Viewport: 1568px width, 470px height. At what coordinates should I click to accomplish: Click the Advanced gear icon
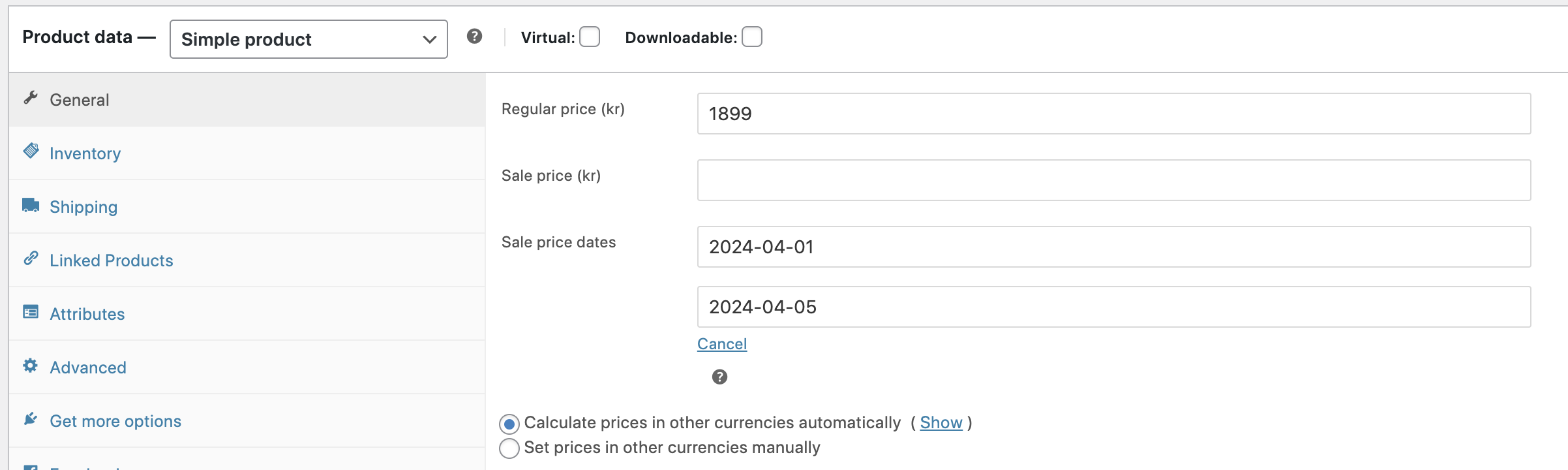tap(31, 366)
